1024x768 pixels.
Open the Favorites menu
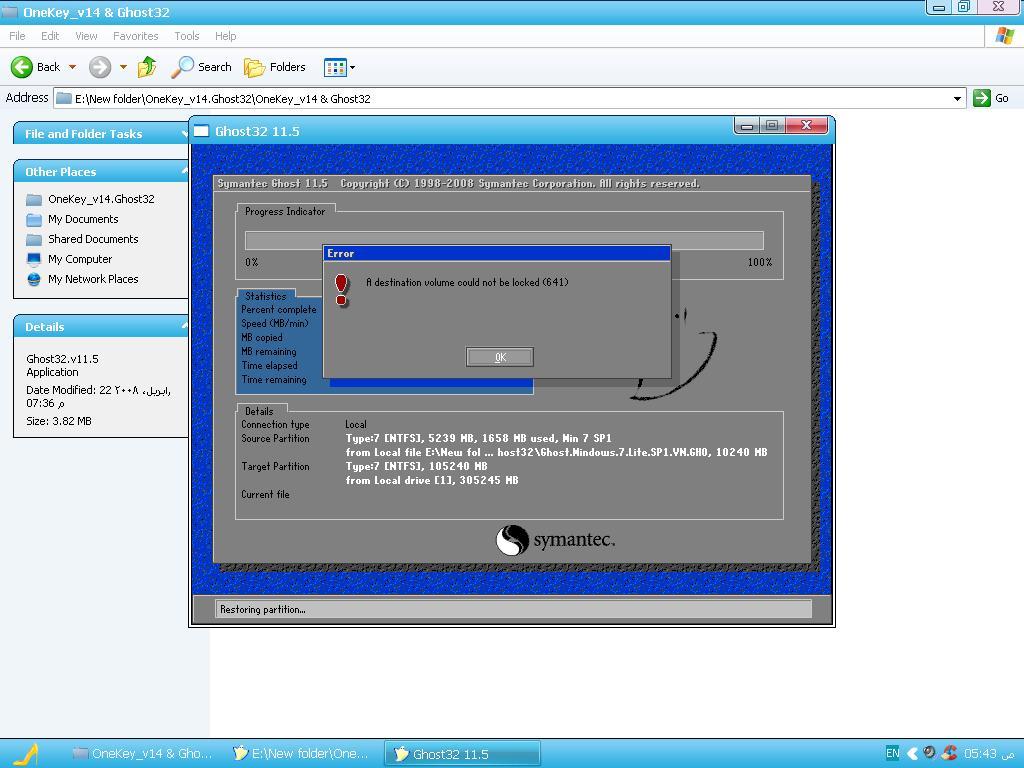[x=136, y=36]
